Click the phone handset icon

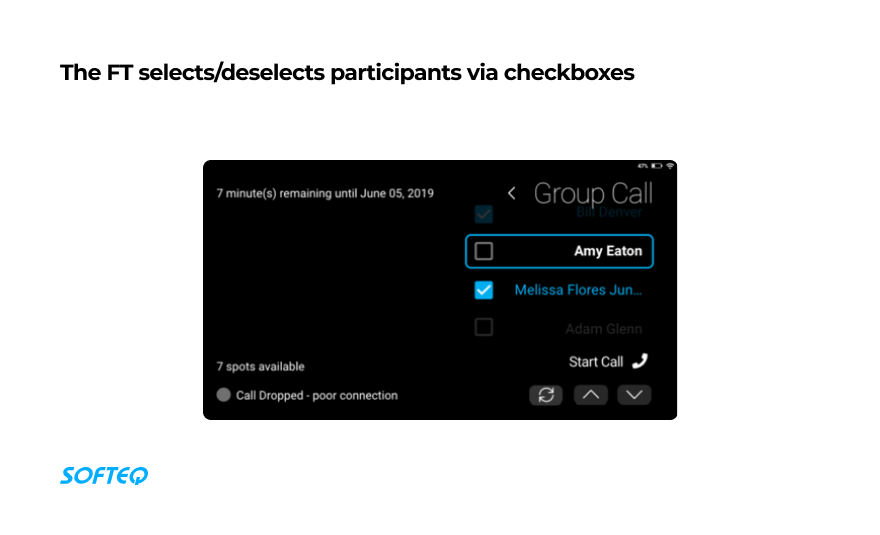640,361
